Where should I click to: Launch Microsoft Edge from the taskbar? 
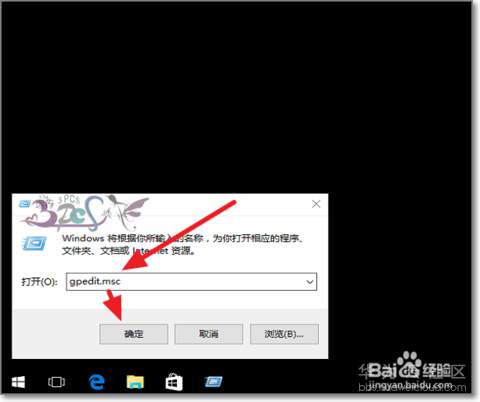click(x=97, y=382)
